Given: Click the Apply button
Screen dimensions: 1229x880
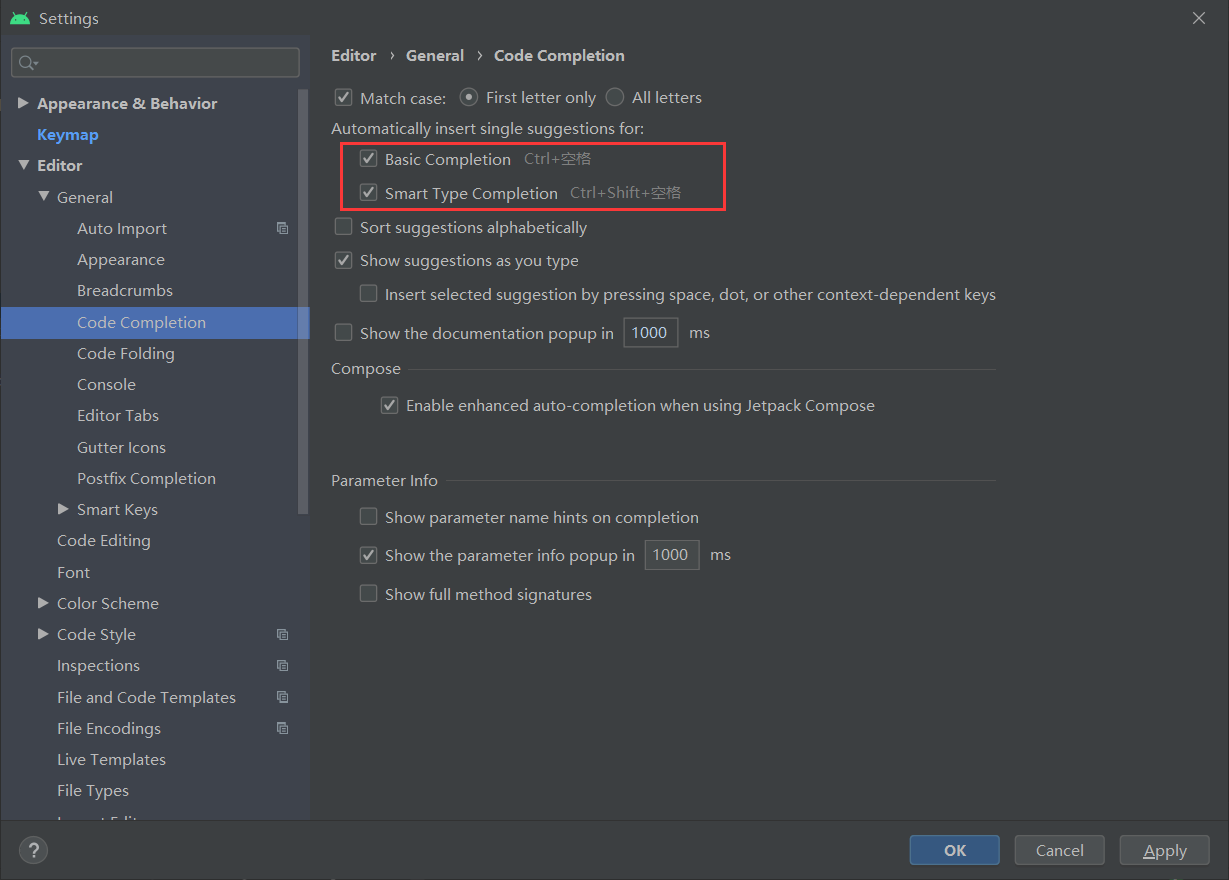Looking at the screenshot, I should pos(1164,850).
